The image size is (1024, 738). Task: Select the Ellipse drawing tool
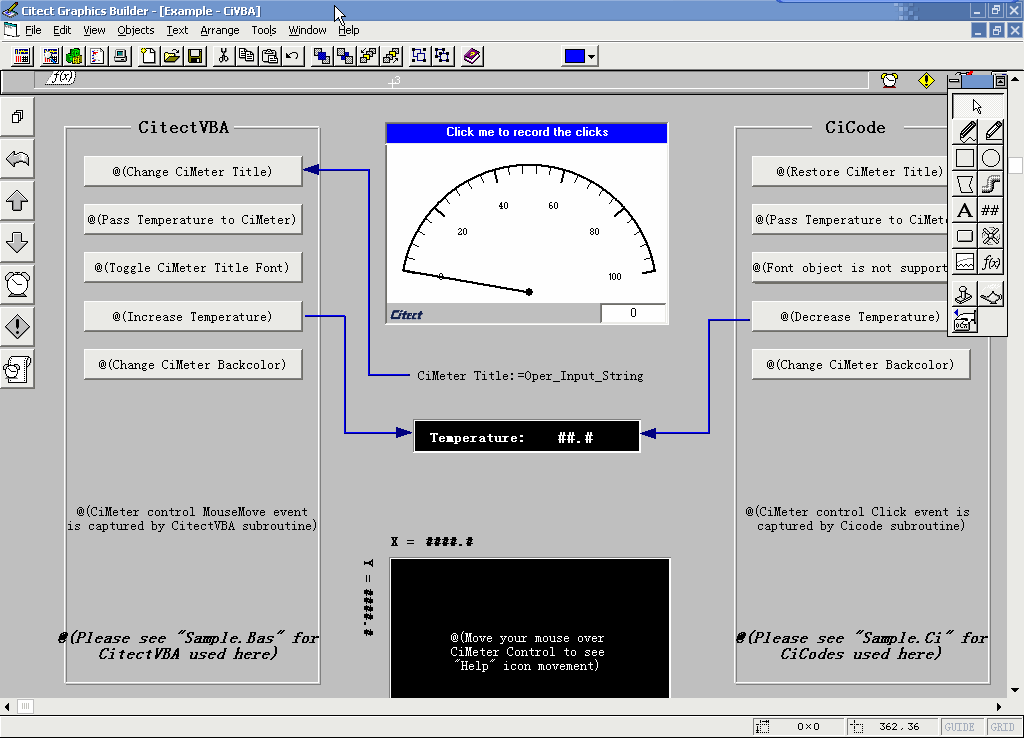(x=991, y=158)
